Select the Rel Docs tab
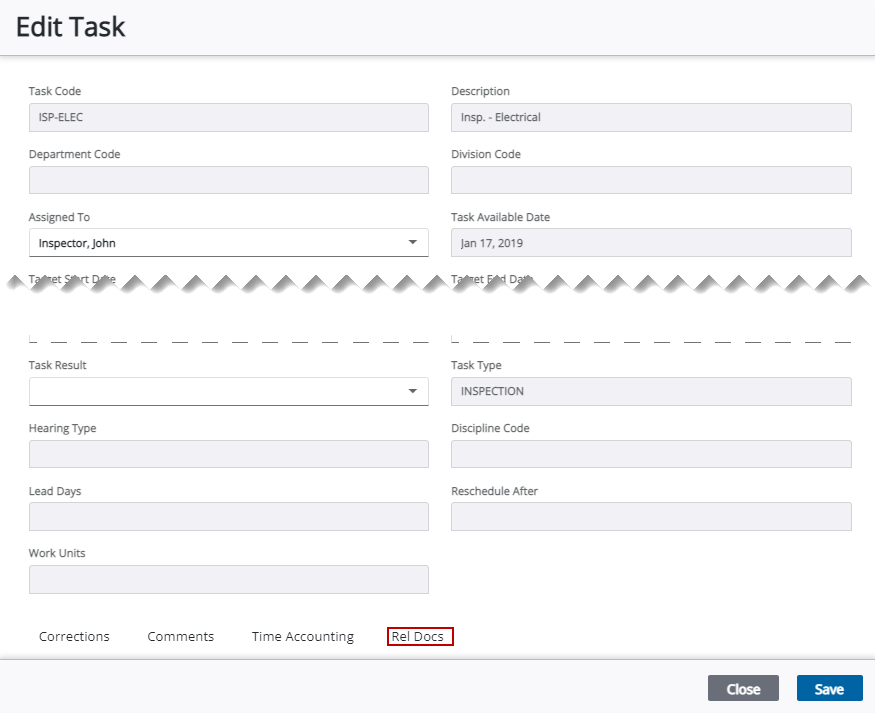875x713 pixels. pyautogui.click(x=420, y=637)
